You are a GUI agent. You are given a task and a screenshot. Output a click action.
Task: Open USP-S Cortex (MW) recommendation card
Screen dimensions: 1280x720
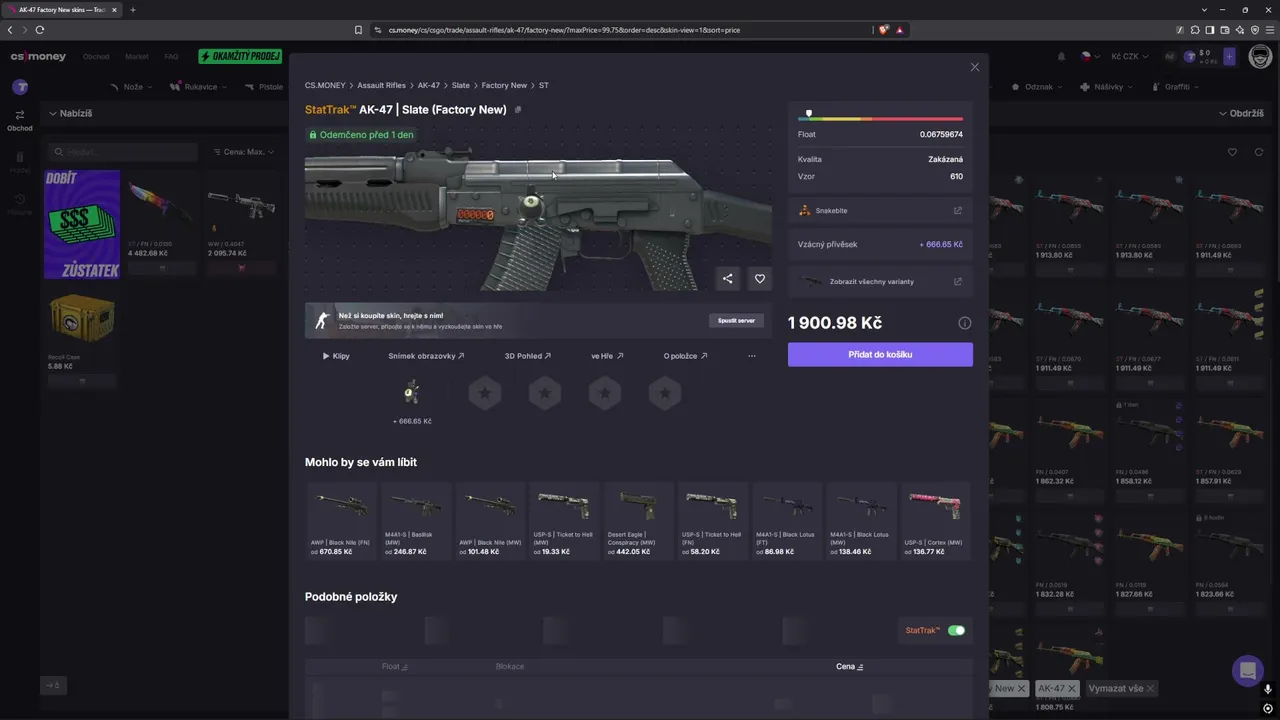pos(936,520)
